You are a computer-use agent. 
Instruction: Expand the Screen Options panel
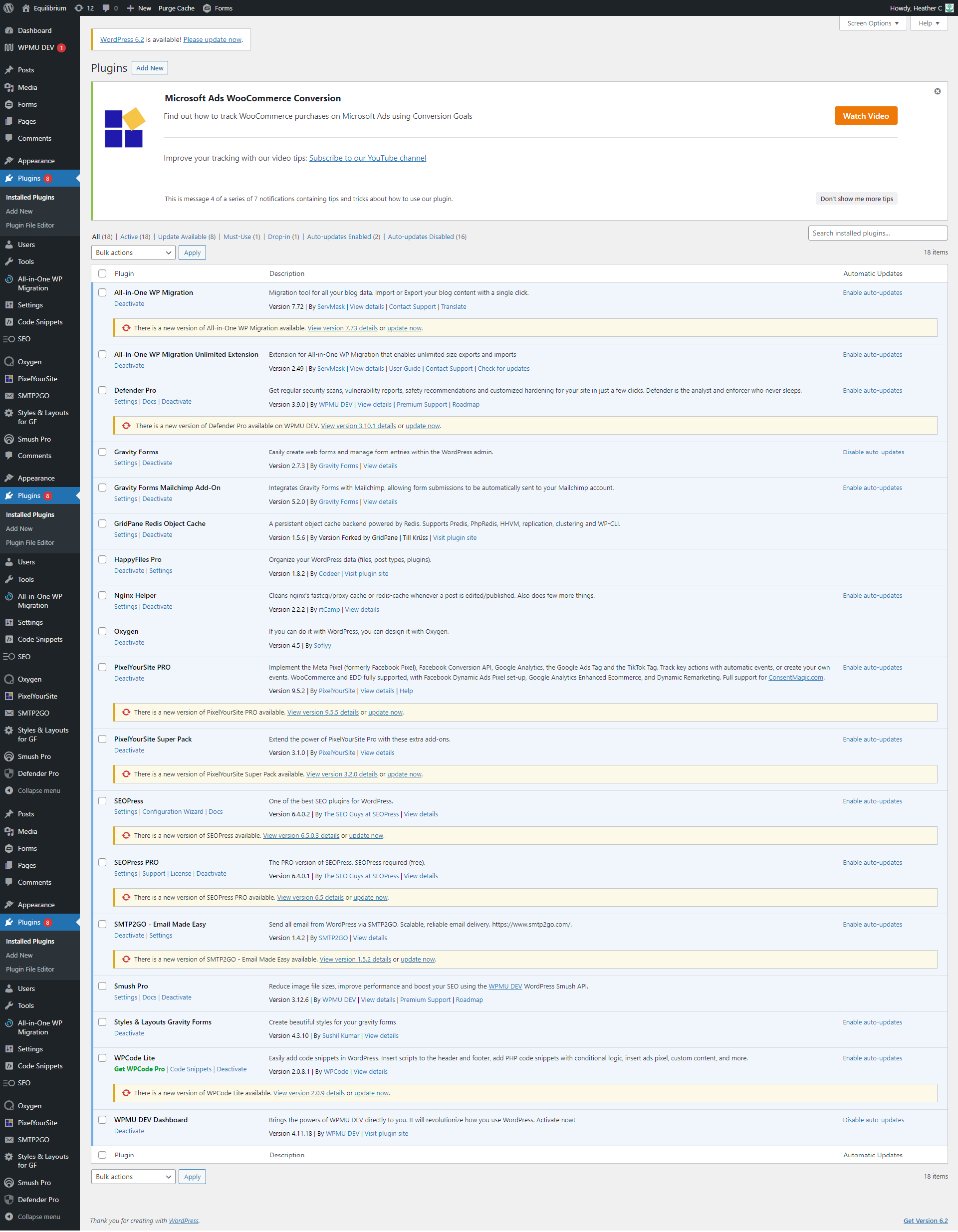pos(872,23)
